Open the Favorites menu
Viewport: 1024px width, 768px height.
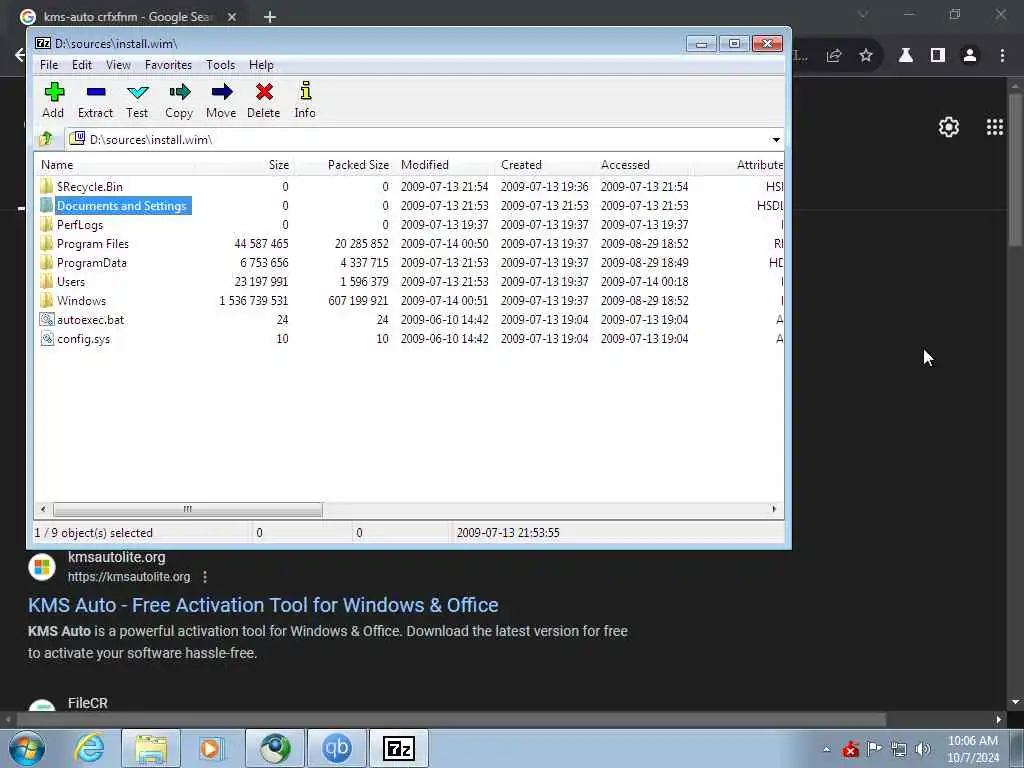[x=168, y=65]
